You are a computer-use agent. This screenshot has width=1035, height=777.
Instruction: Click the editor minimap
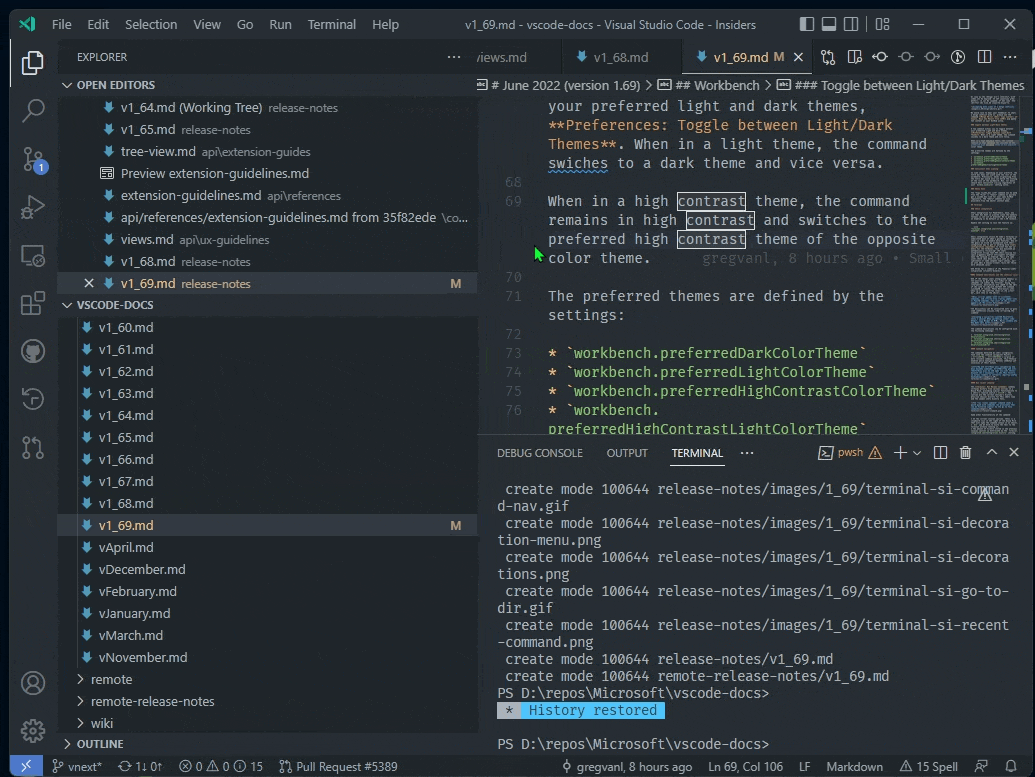click(993, 264)
